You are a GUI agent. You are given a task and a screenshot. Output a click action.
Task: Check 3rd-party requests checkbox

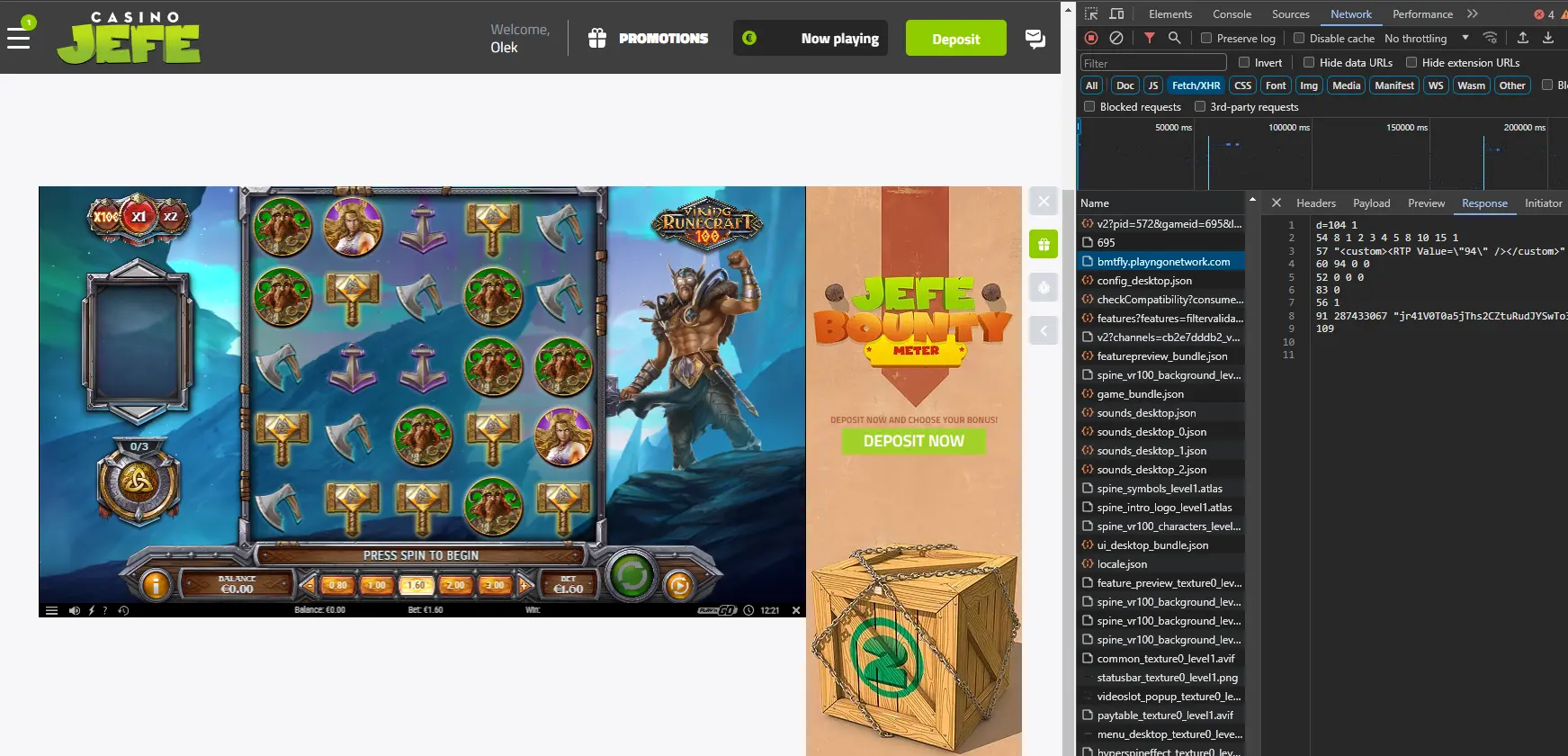(1199, 106)
